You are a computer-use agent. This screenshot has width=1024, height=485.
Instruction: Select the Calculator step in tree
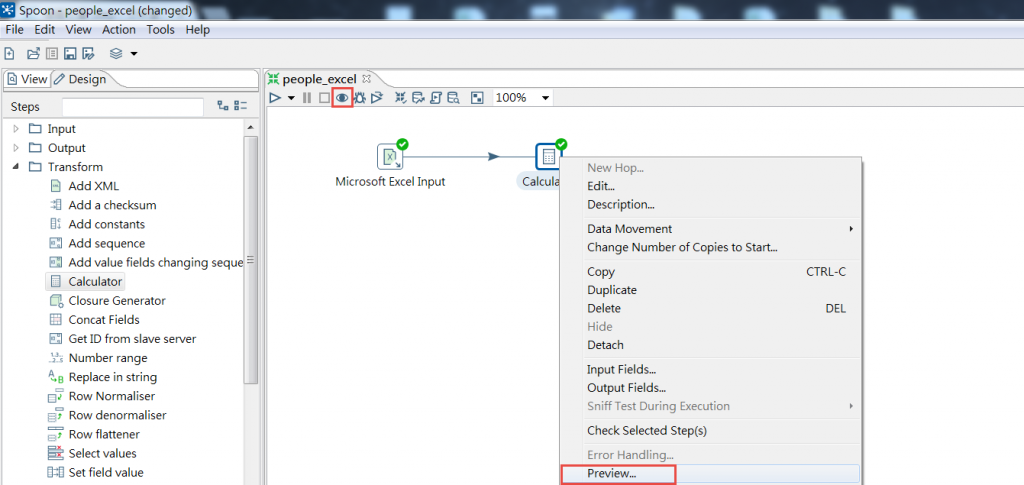tap(95, 282)
